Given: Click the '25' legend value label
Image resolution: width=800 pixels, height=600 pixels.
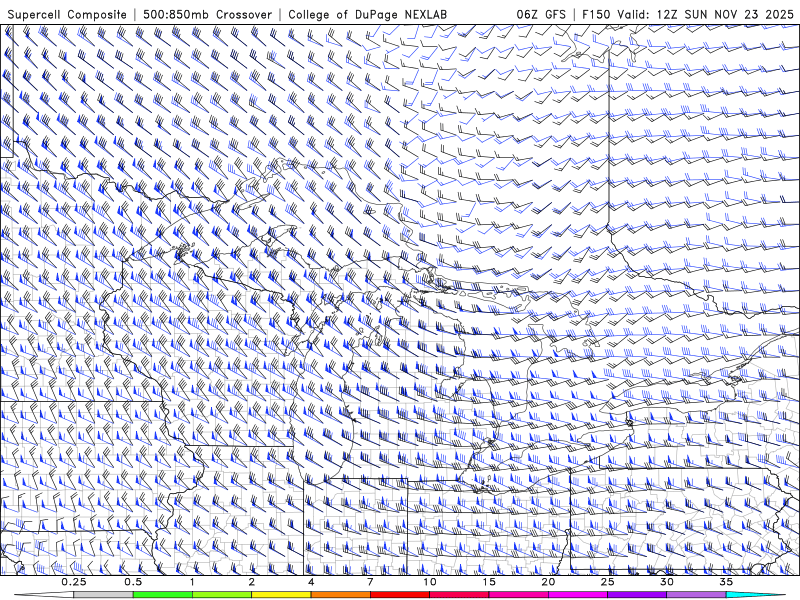Looking at the screenshot, I should pyautogui.click(x=608, y=582).
